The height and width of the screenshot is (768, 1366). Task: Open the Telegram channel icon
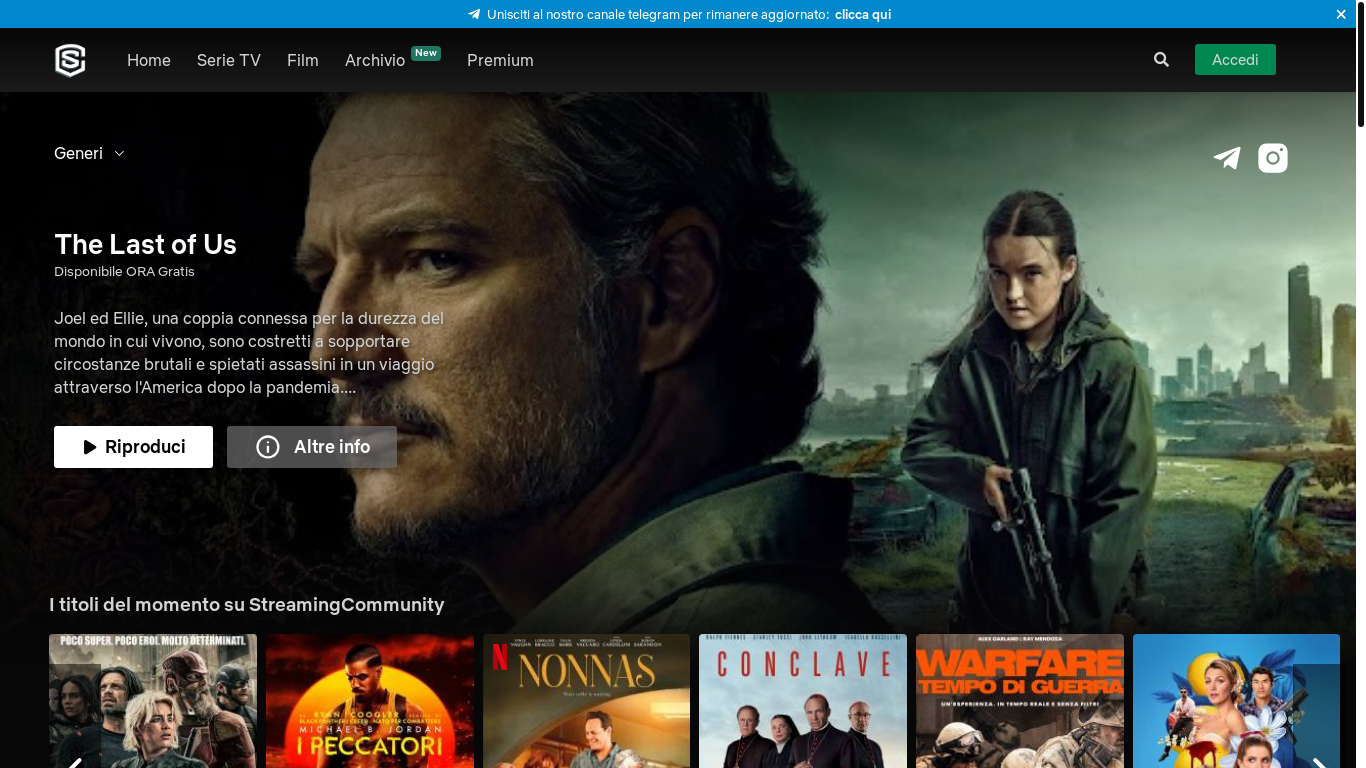(x=1227, y=158)
